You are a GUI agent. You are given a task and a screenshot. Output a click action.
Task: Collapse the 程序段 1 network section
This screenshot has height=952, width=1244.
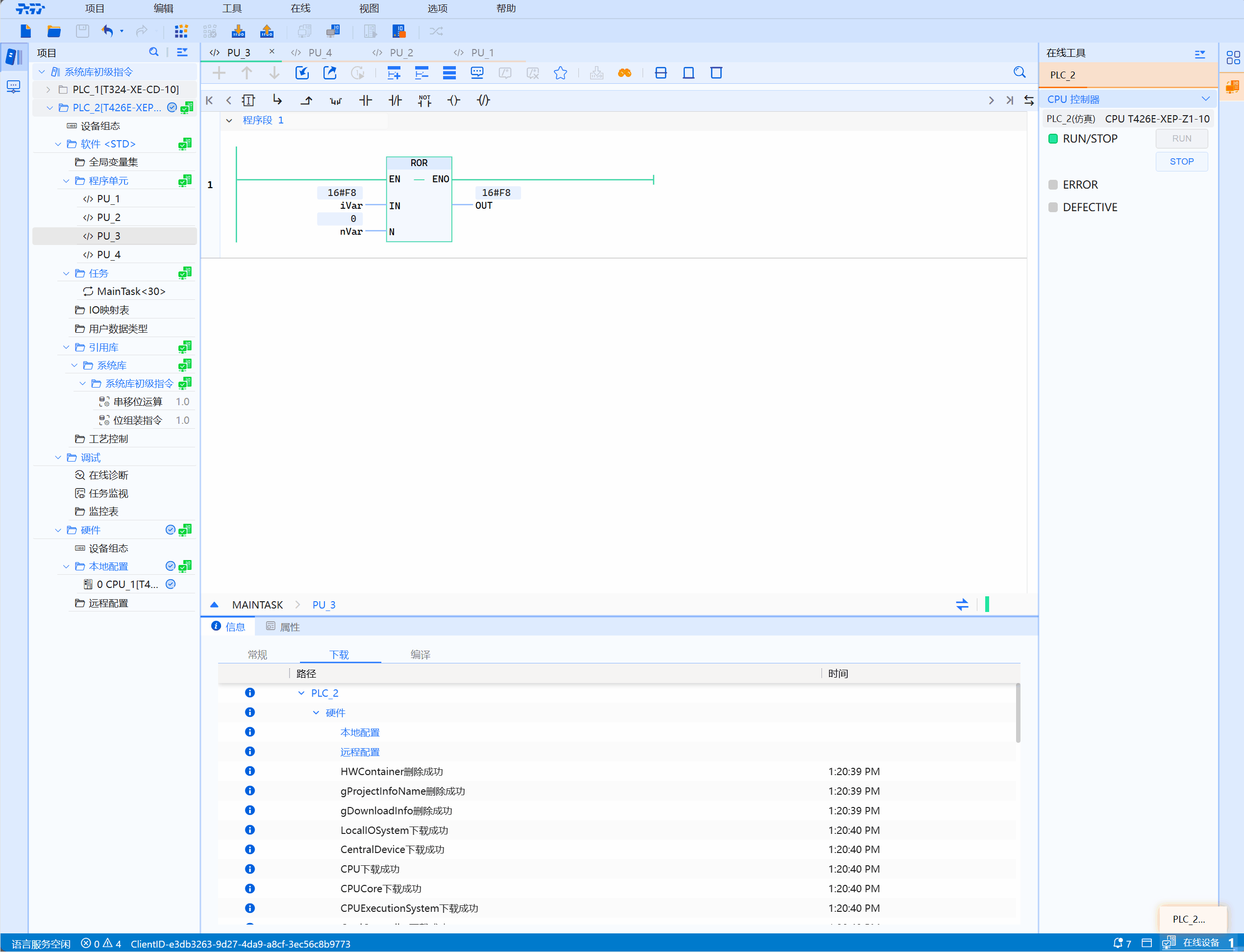pos(229,120)
